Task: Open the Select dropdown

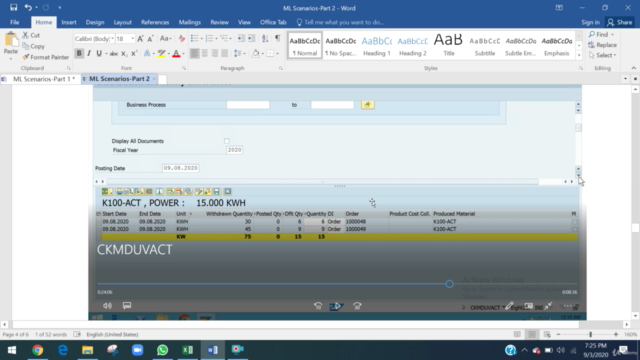Action: click(x=602, y=55)
